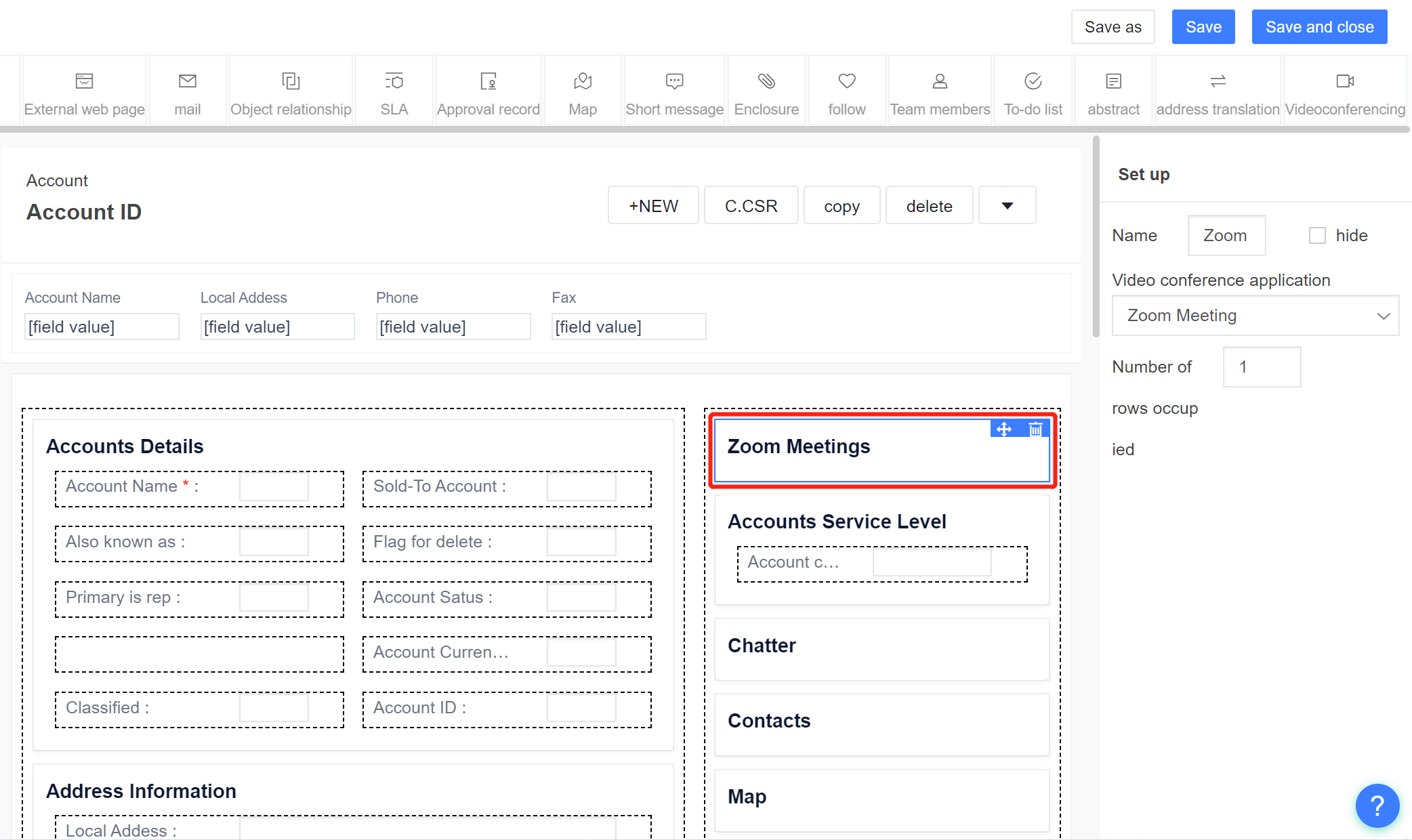
Task: Select the Chatter panel
Action: pos(882,649)
